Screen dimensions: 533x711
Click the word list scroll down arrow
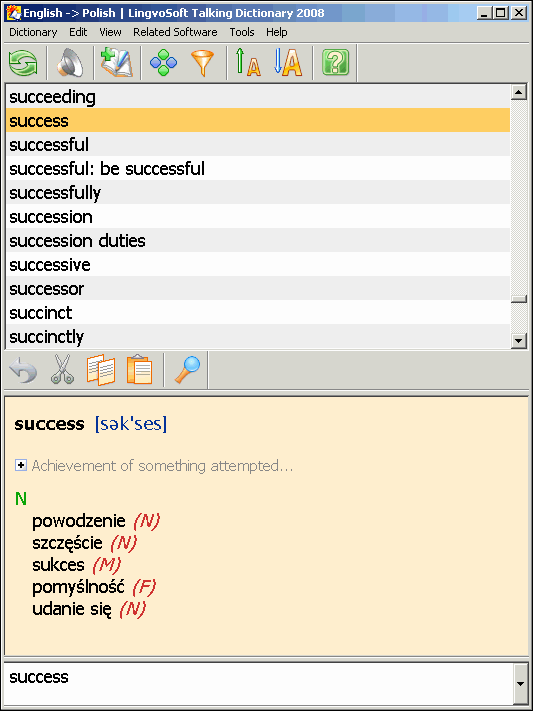pyautogui.click(x=518, y=341)
